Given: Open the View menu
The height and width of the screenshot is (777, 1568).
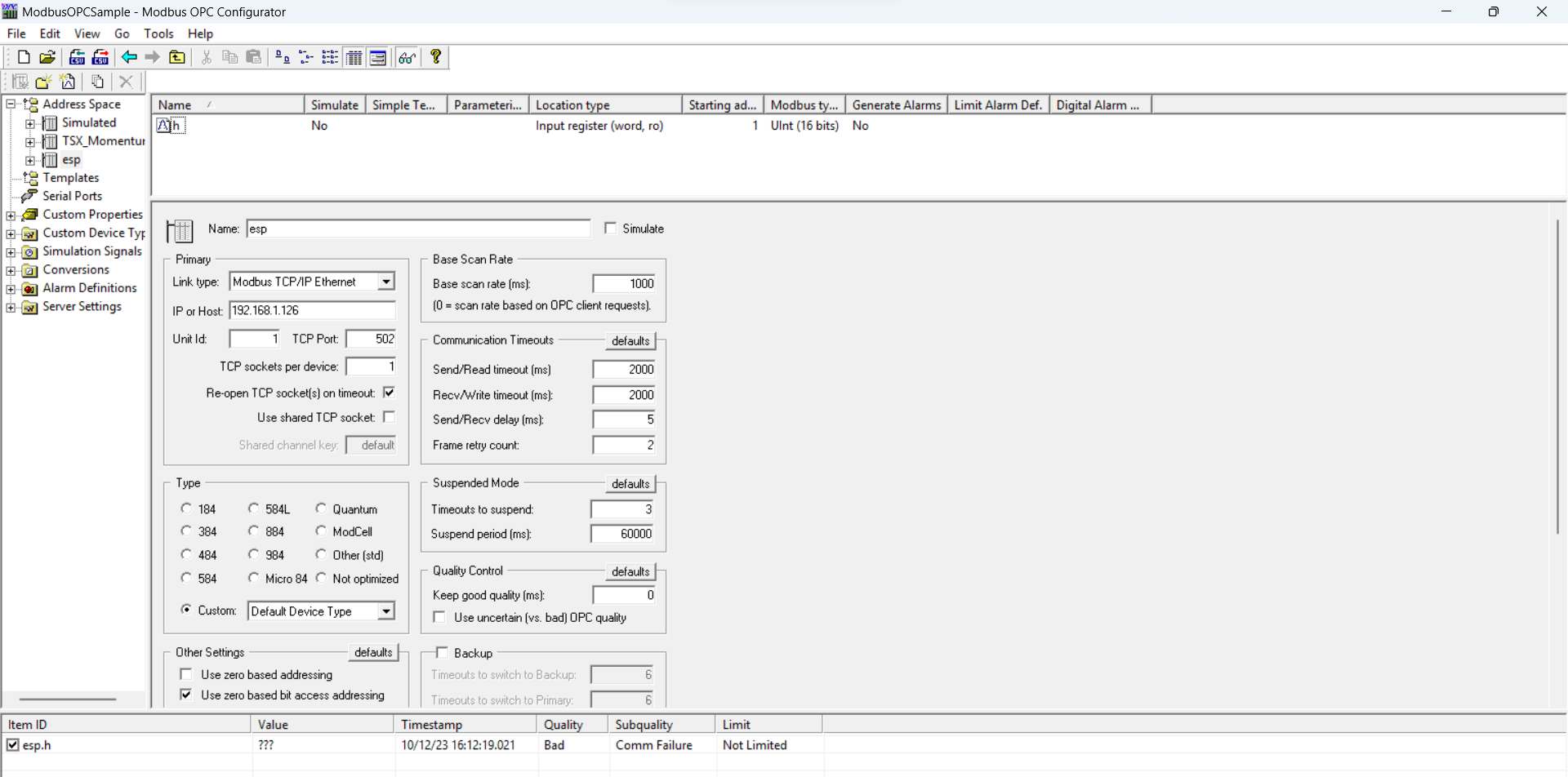Looking at the screenshot, I should coord(87,33).
